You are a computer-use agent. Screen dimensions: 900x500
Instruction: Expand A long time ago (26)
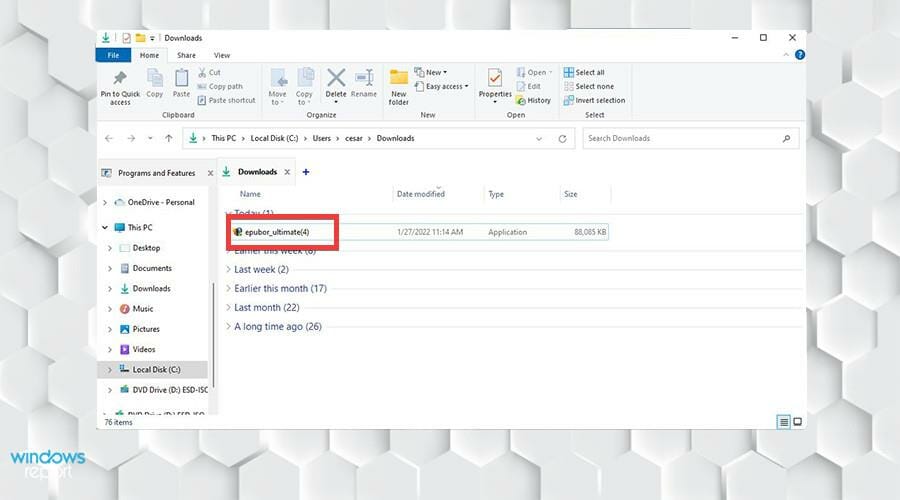pos(228,326)
